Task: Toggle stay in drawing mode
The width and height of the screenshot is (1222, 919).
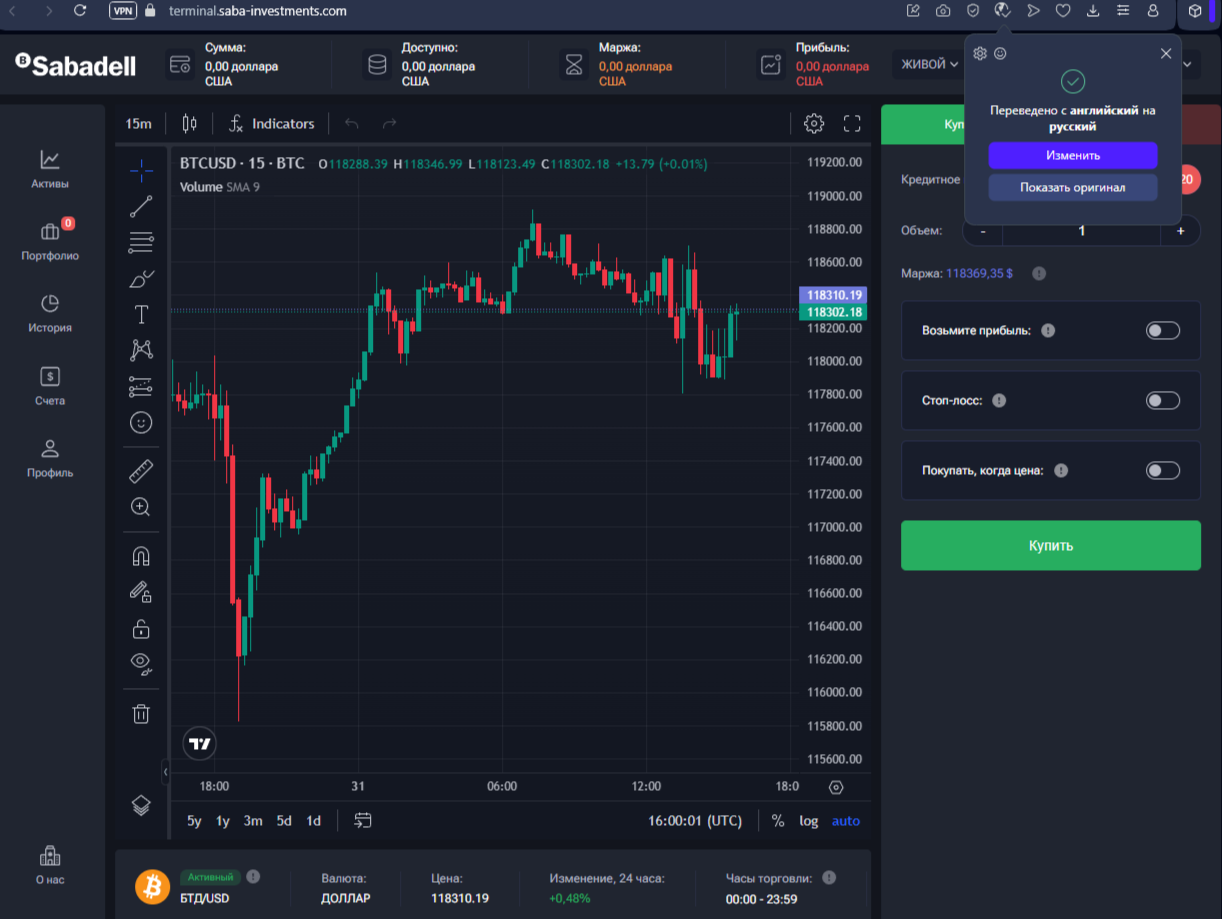Action: click(x=141, y=592)
